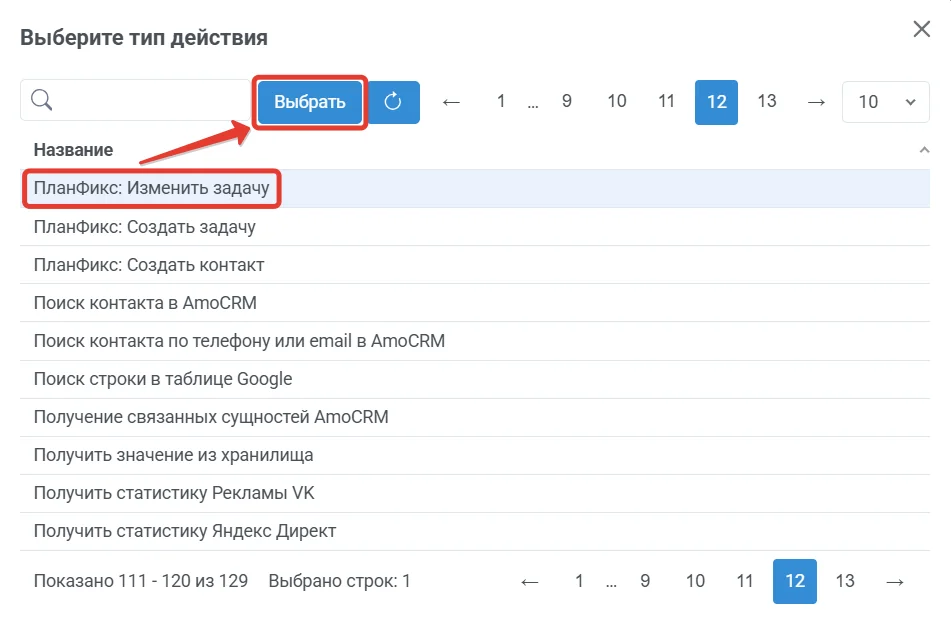Click the bottom pagination ellipsis
This screenshot has height=641, width=951.
611,584
